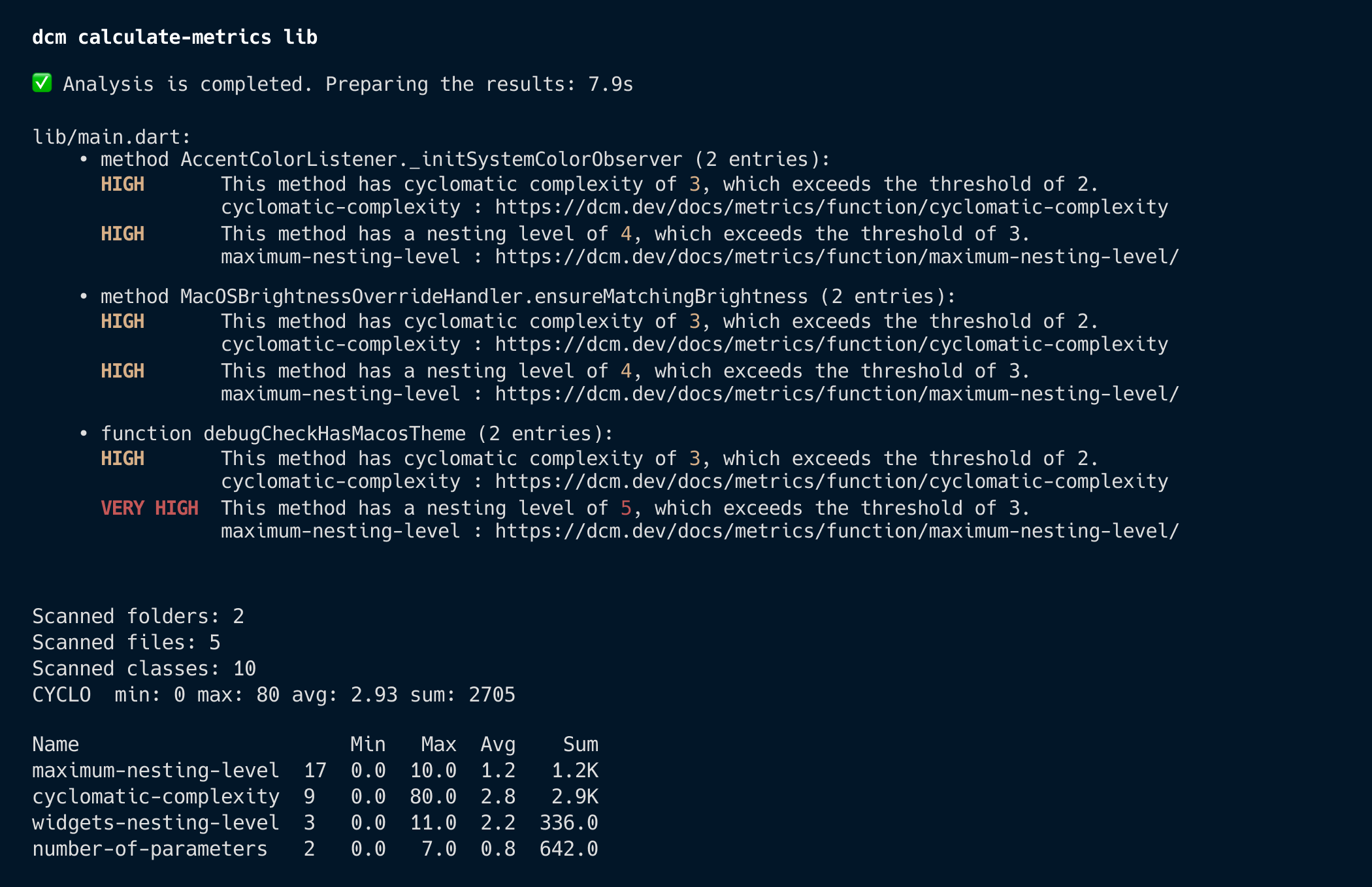This screenshot has height=887, width=1372.
Task: Select the debugCheckHasMacosTheme function name
Action: 335,434
